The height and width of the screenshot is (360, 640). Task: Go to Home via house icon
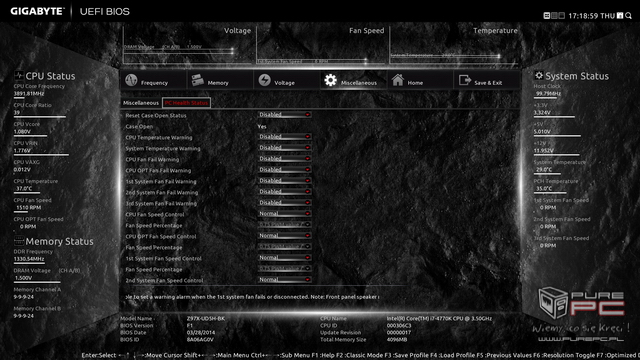(398, 80)
